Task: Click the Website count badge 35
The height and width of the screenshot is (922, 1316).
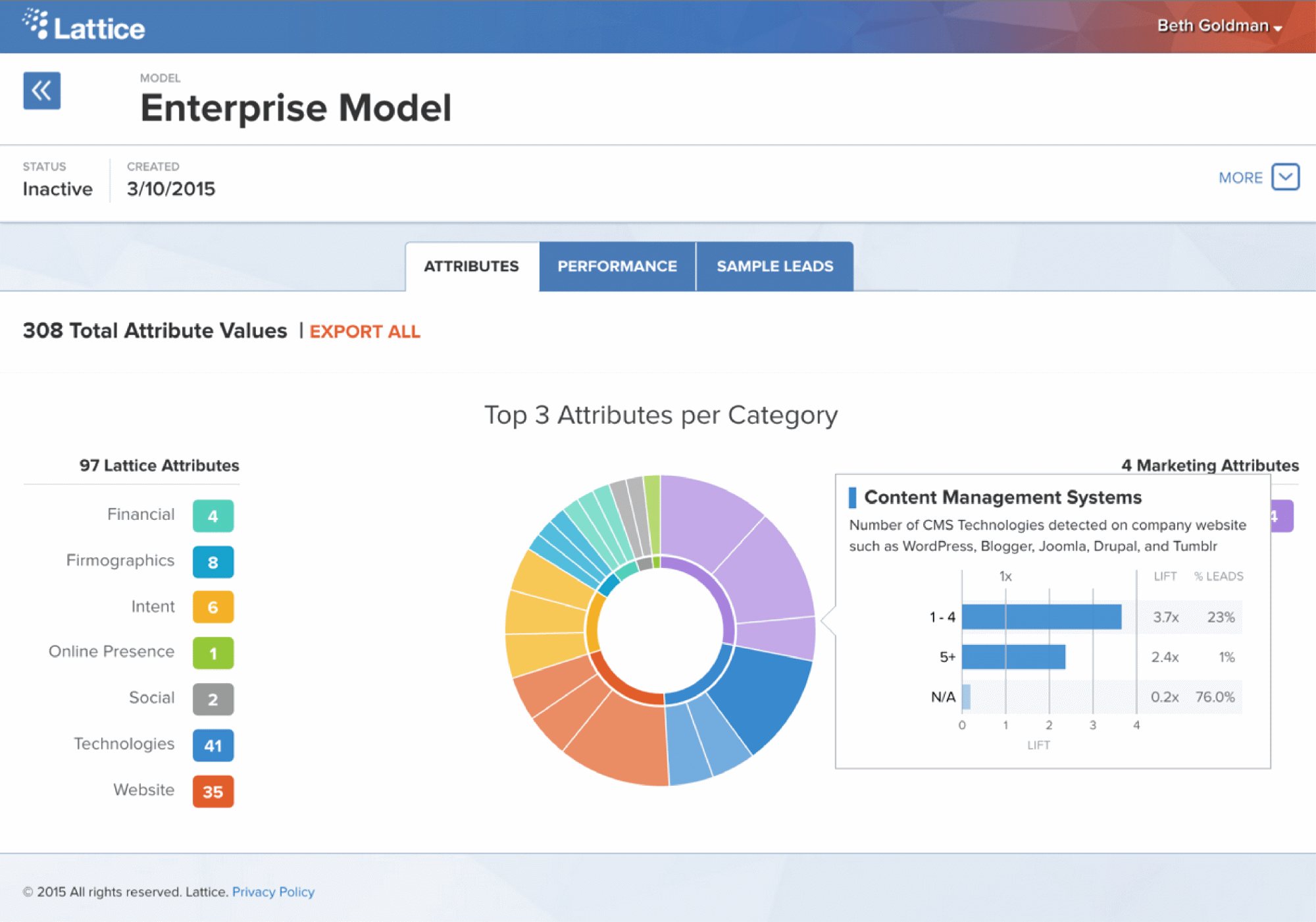Action: tap(213, 791)
